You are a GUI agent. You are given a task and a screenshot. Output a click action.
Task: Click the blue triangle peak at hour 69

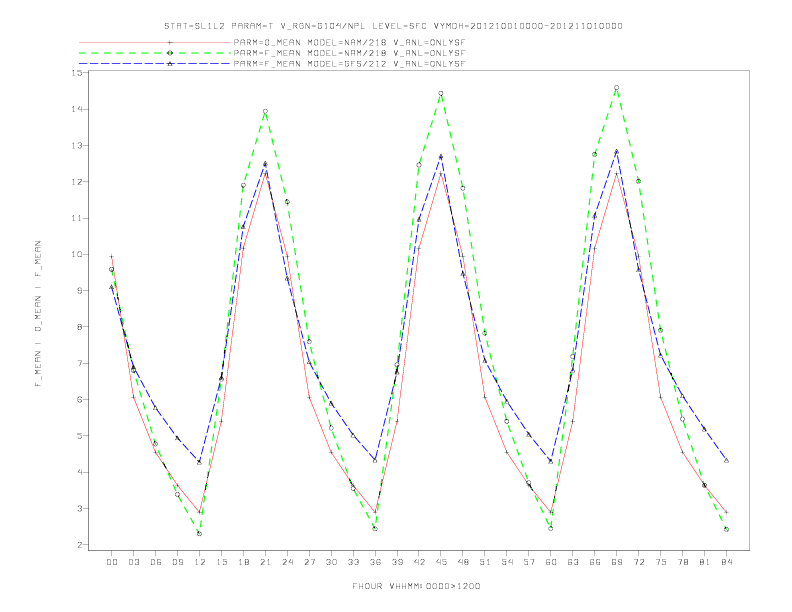pos(617,151)
